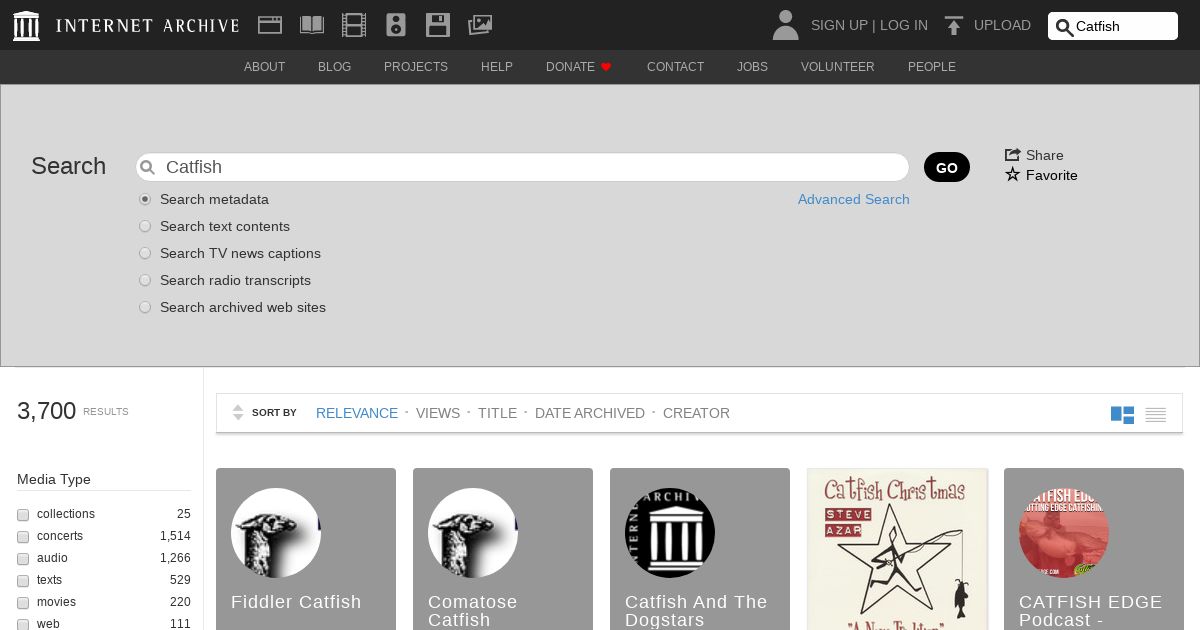Select Search radio transcripts option
This screenshot has height=630, width=1200.
coord(145,280)
